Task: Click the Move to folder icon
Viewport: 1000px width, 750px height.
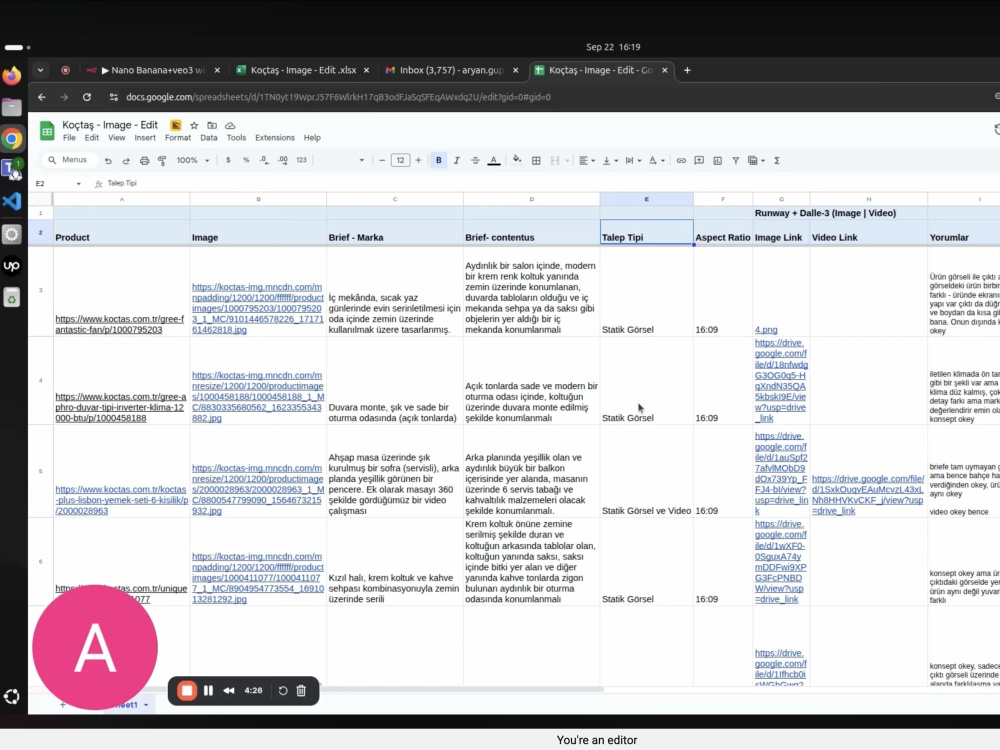Action: coord(212,126)
